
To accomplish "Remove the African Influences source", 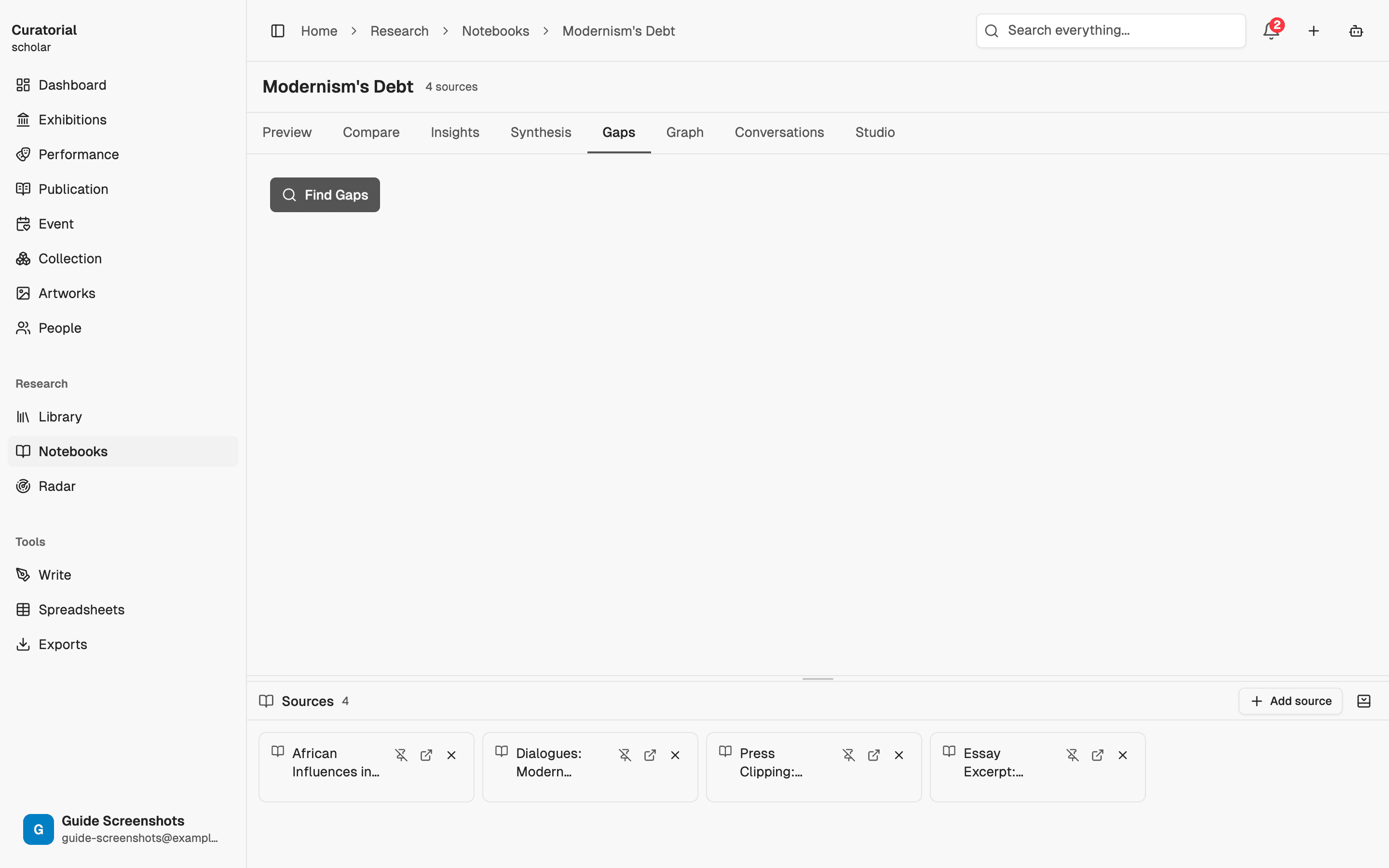I will 452,755.
